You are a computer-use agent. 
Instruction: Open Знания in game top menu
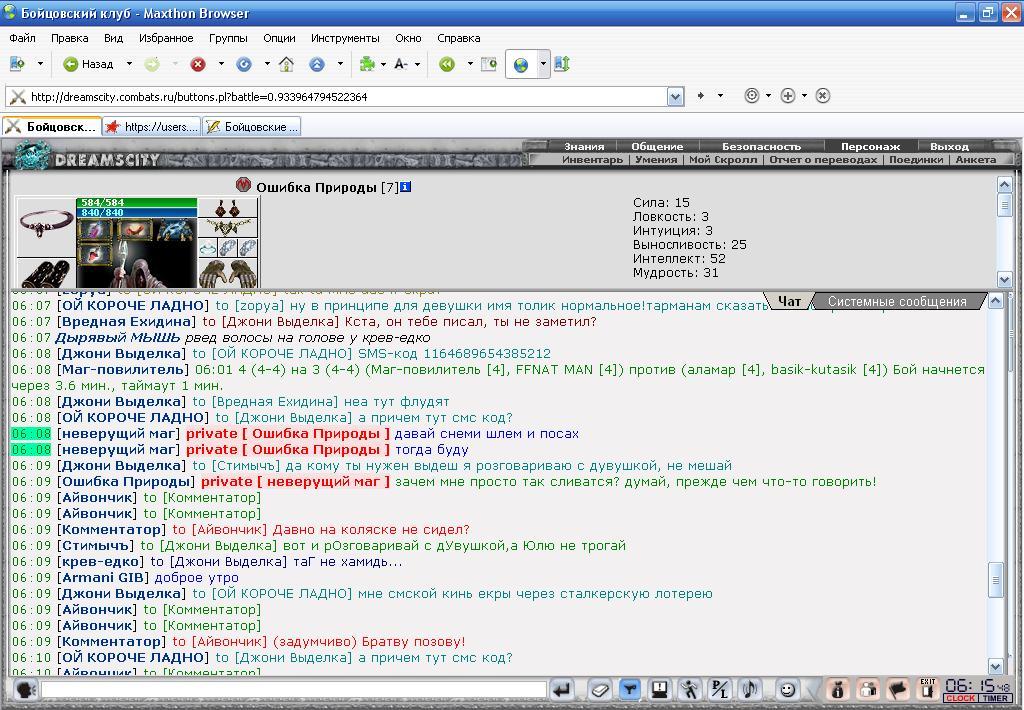[x=584, y=146]
